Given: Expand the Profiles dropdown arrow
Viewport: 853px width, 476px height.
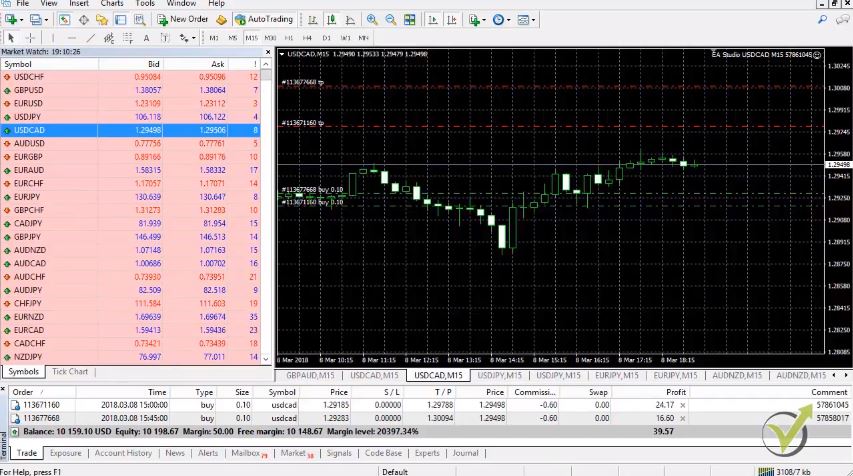Looking at the screenshot, I should (x=47, y=20).
